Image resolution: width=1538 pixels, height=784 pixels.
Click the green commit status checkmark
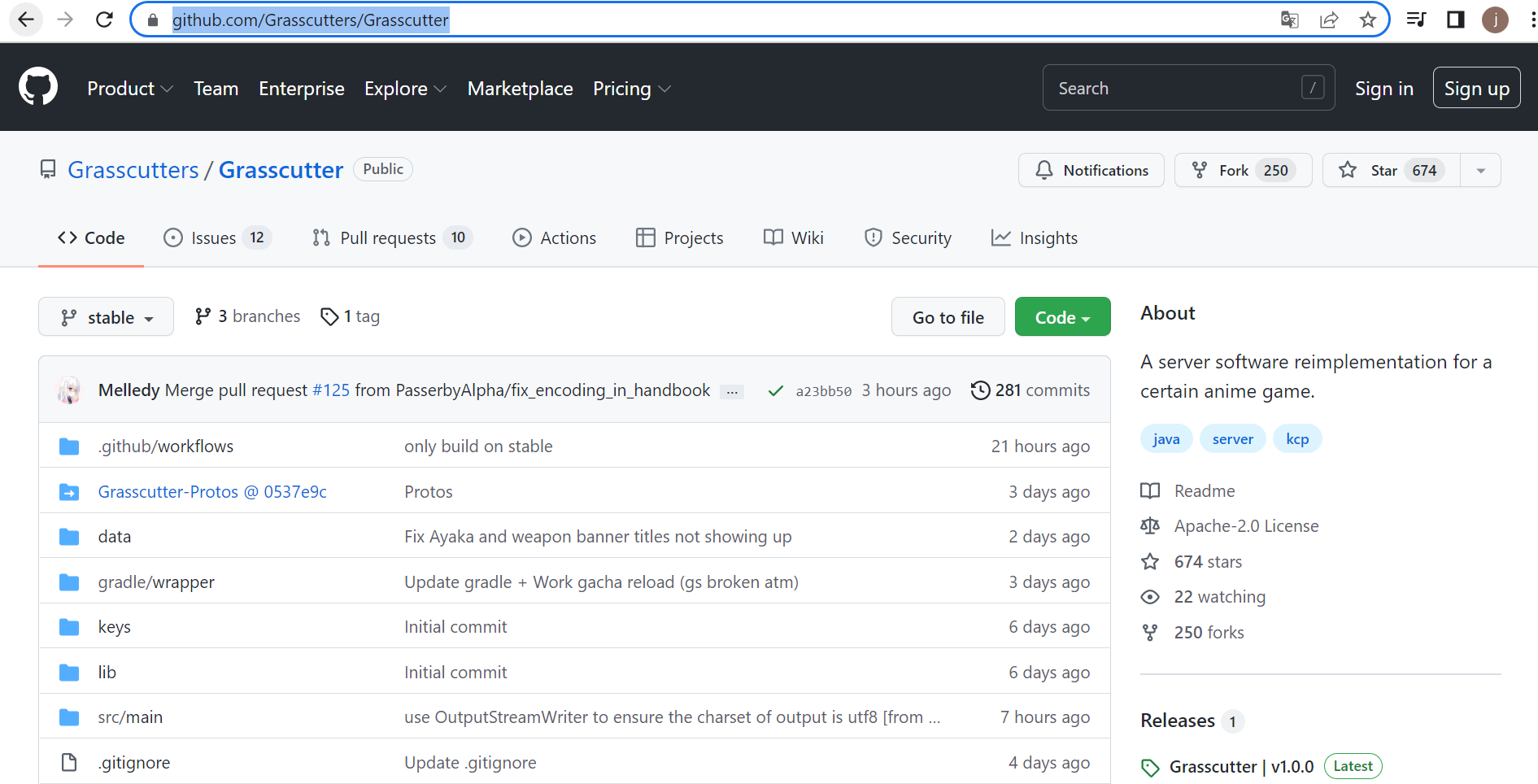[775, 391]
